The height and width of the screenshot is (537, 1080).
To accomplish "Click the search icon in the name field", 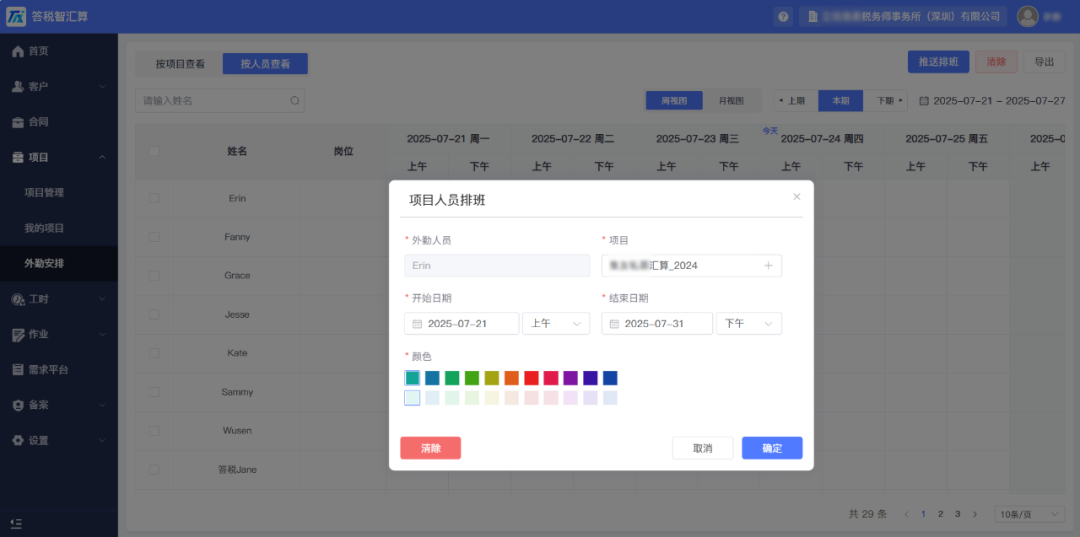I will 294,101.
